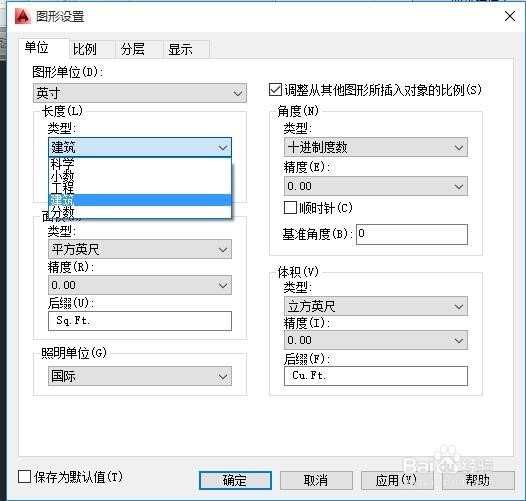
Task: Click the area 后缀 Sq.Ft. text field
Action: click(140, 321)
